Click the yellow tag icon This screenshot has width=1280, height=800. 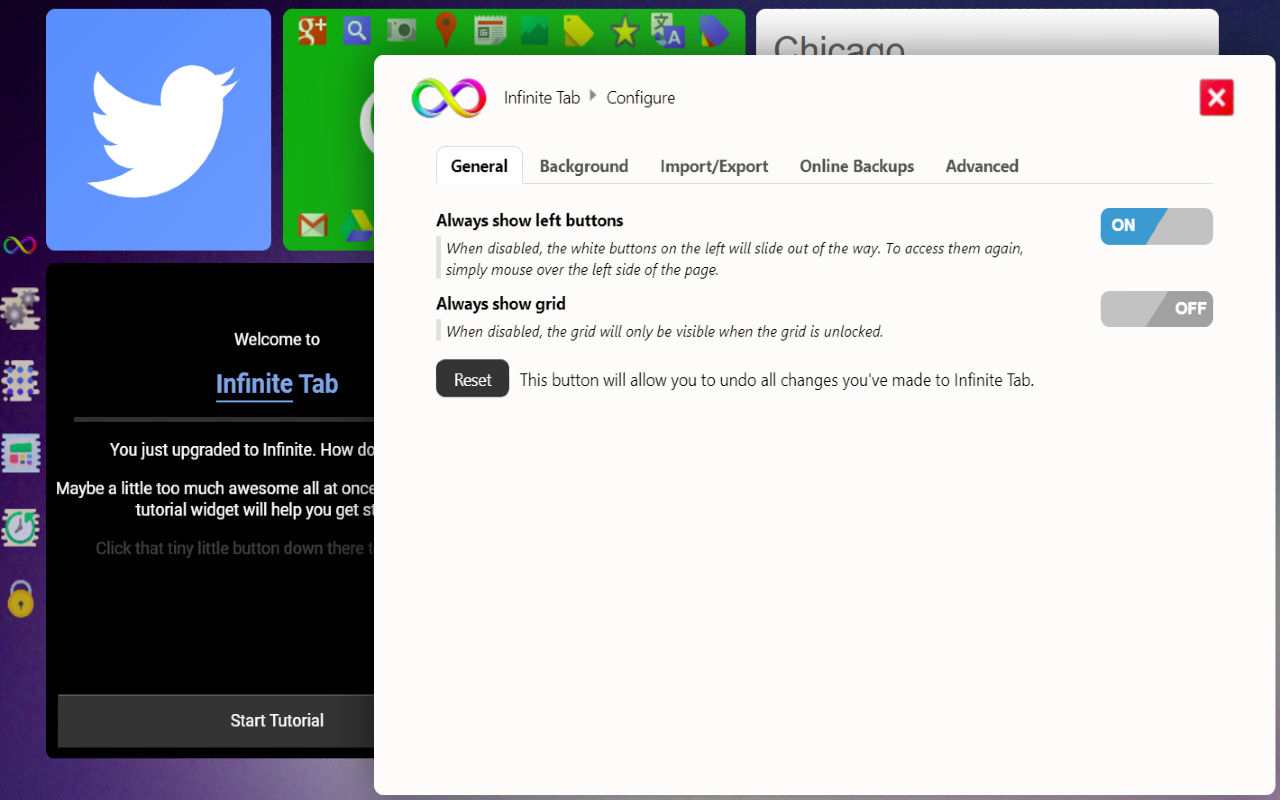(579, 31)
